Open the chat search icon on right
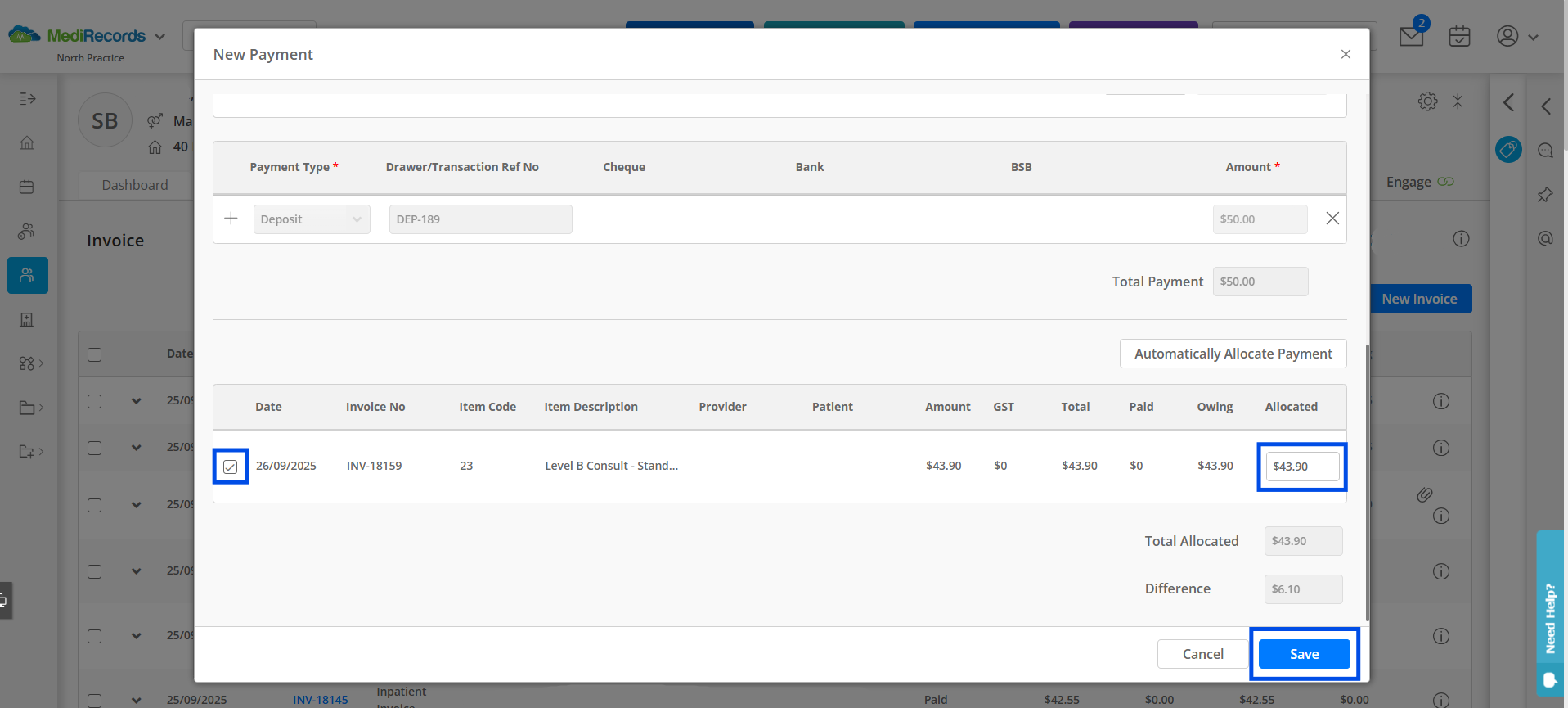The image size is (1568, 708). (x=1545, y=150)
